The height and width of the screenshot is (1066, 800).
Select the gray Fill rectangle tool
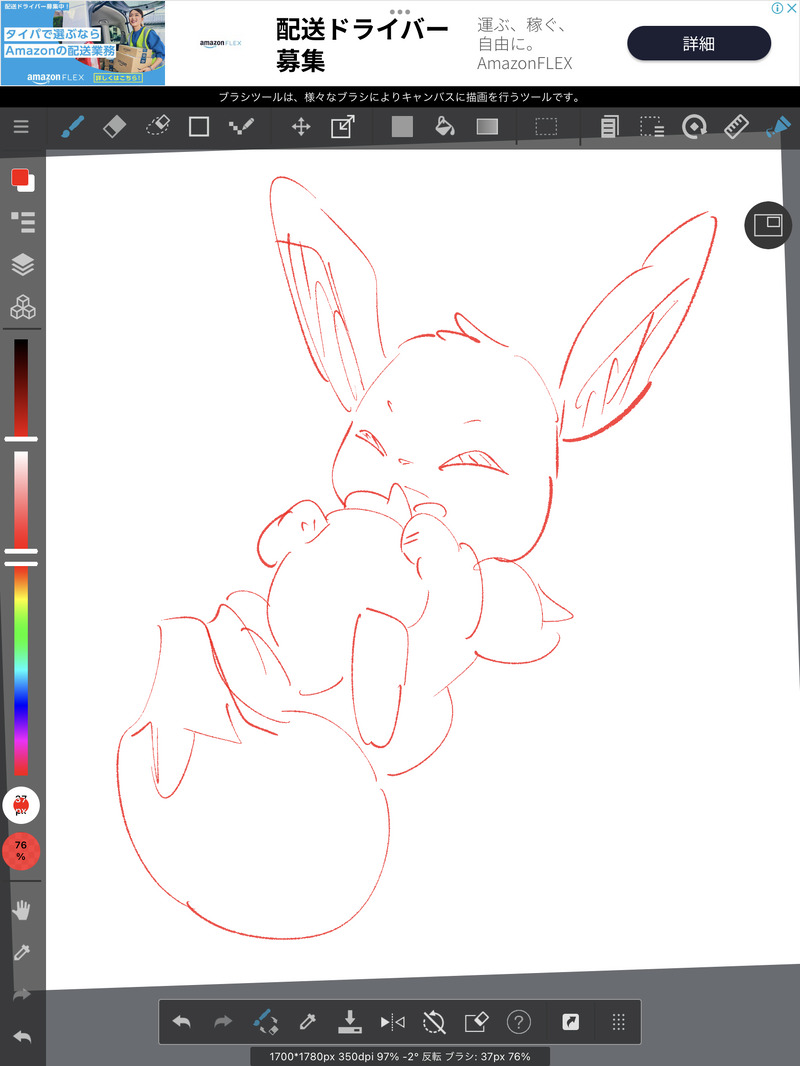click(x=402, y=126)
